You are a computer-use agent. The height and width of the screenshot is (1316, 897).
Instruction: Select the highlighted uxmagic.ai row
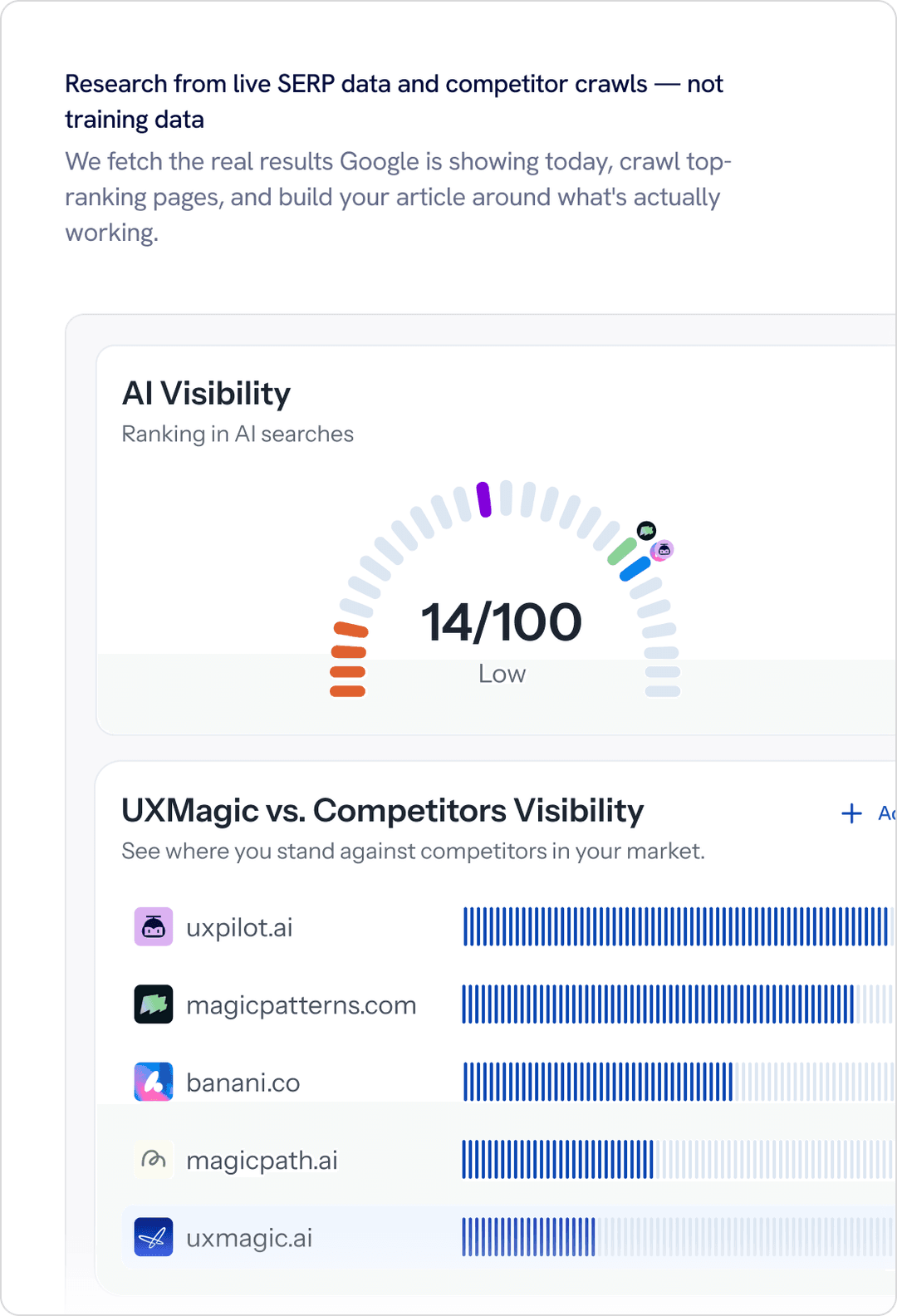pyautogui.click(x=510, y=1237)
